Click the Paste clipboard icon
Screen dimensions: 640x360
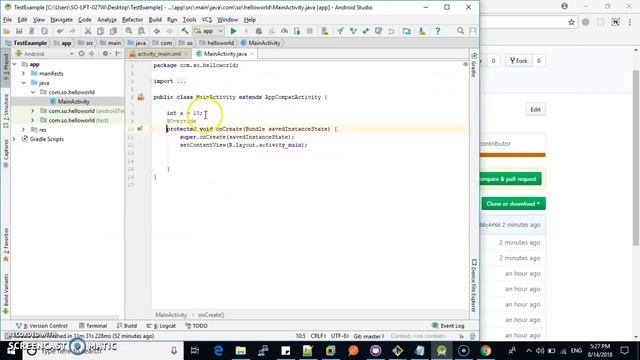(113, 31)
